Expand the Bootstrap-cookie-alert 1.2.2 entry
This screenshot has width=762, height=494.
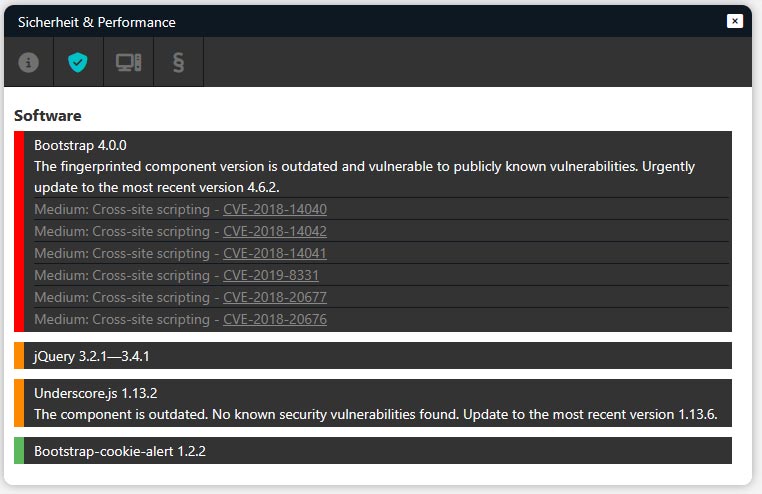point(119,451)
